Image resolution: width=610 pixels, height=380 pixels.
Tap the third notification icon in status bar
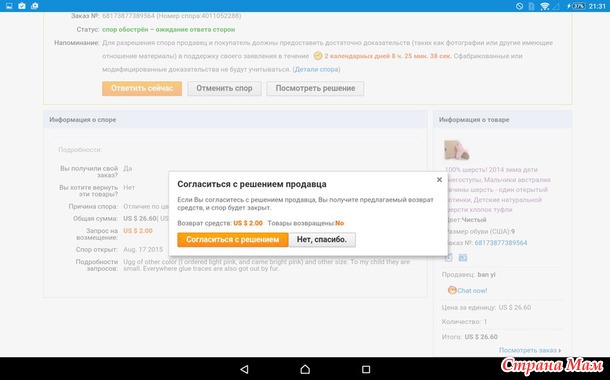point(35,6)
